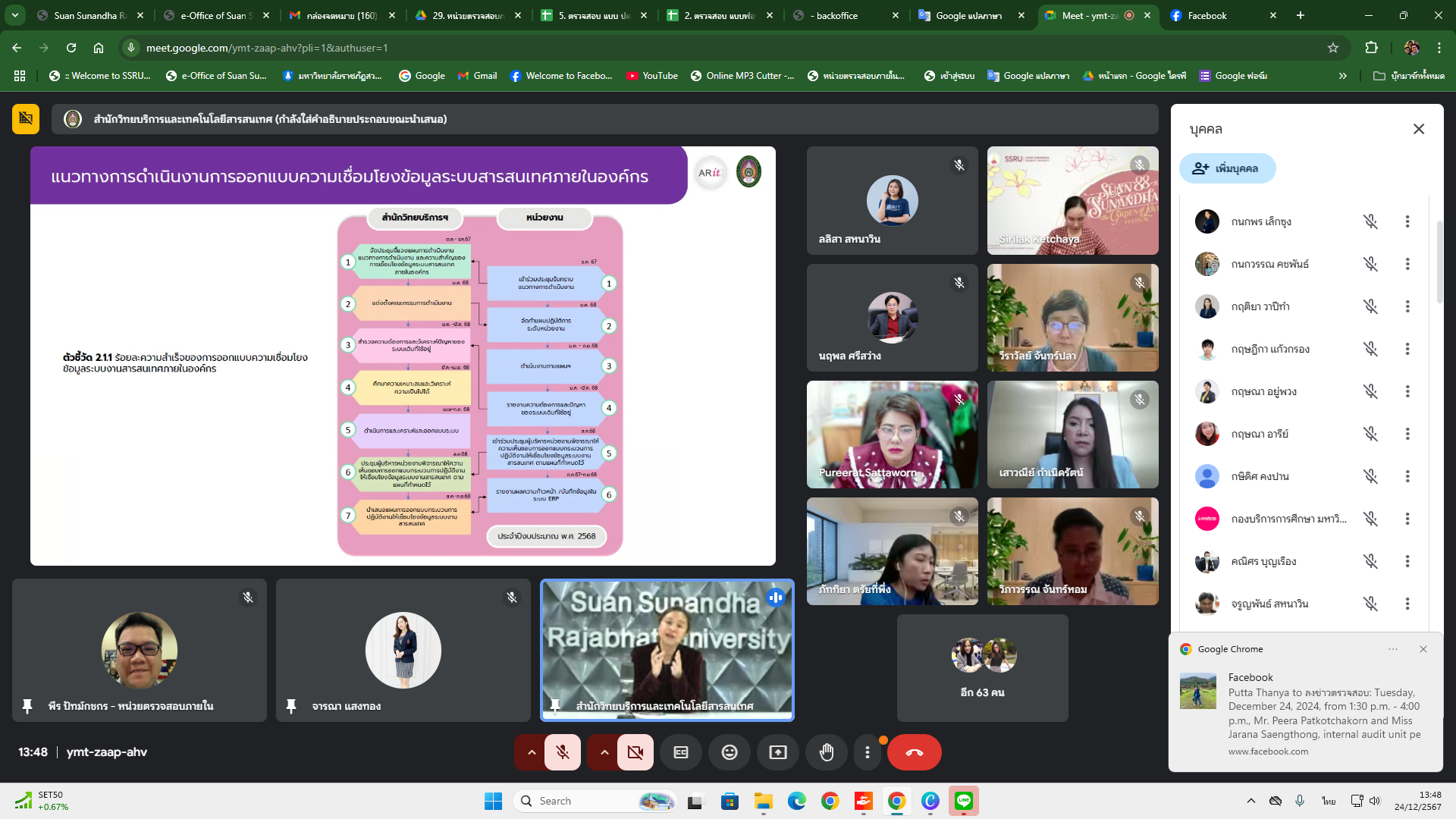Unpin the tile of พีร ปัทม์กชกร
The height and width of the screenshot is (819, 1456).
pos(27,706)
